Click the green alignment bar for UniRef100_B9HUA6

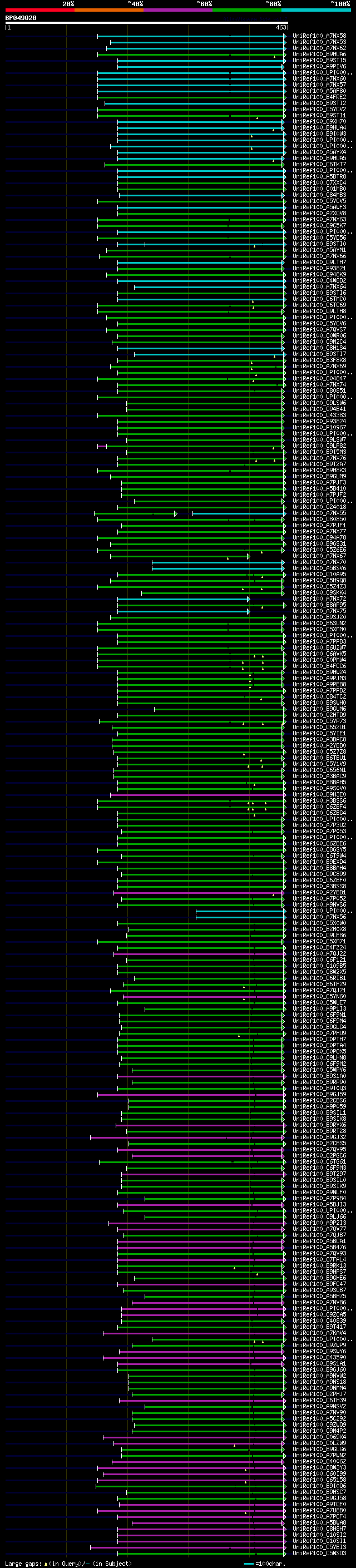click(x=191, y=54)
